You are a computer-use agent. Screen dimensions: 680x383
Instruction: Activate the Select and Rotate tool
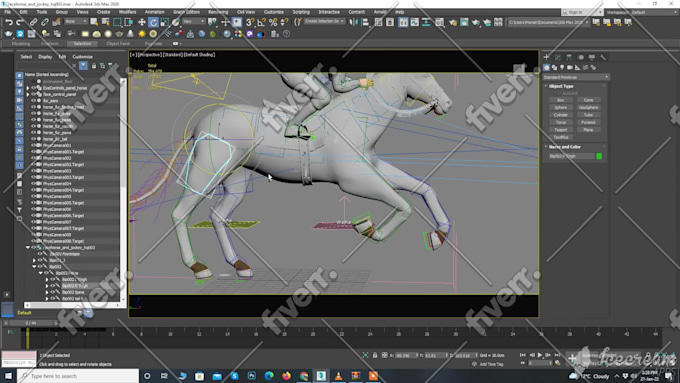(x=153, y=22)
